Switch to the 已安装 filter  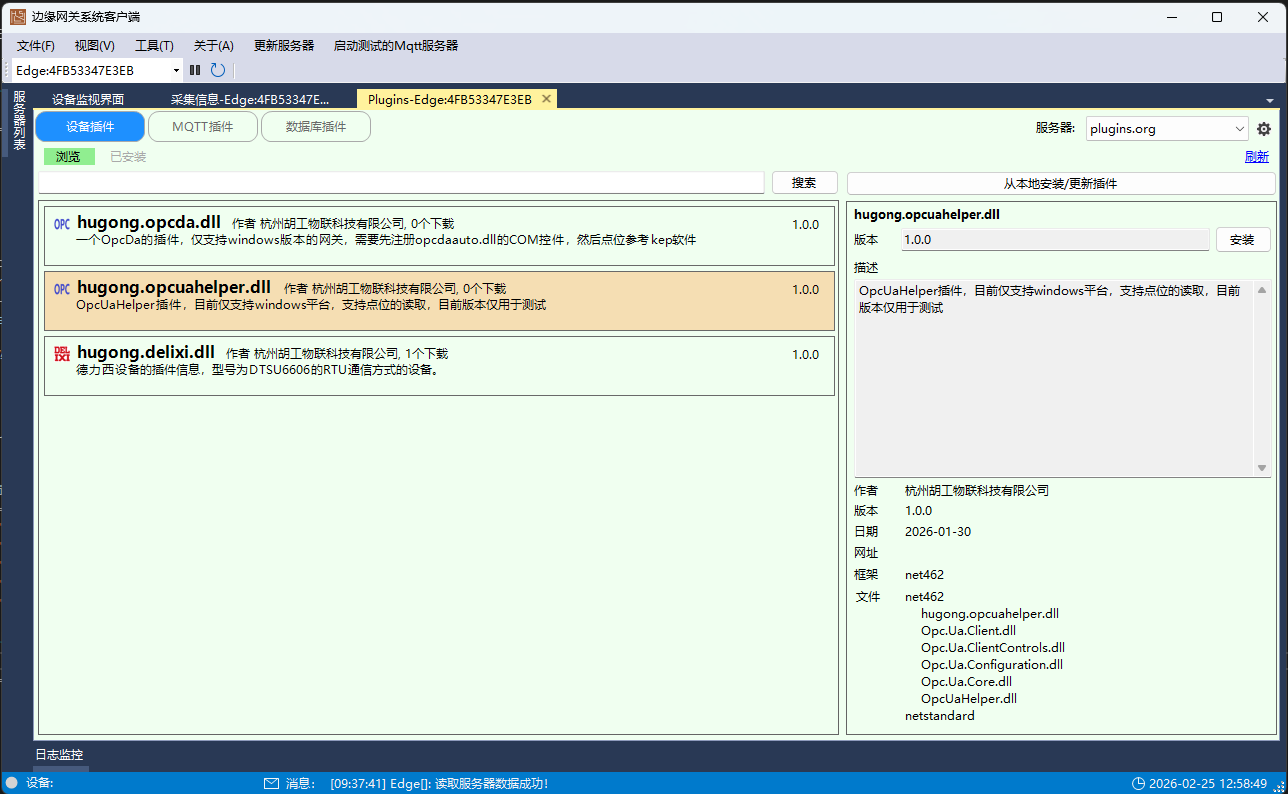point(128,157)
